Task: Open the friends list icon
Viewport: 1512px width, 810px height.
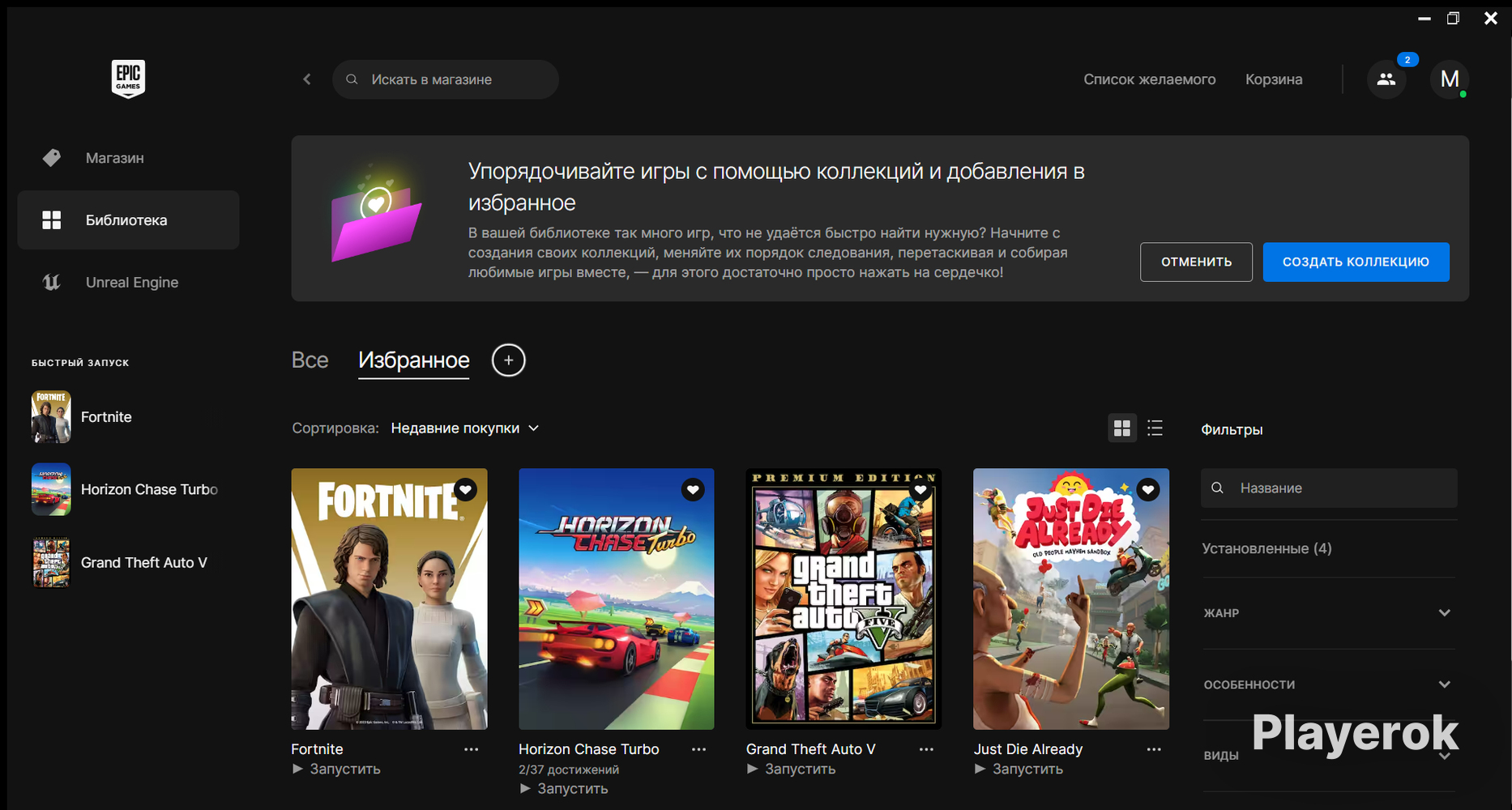Action: (1386, 79)
